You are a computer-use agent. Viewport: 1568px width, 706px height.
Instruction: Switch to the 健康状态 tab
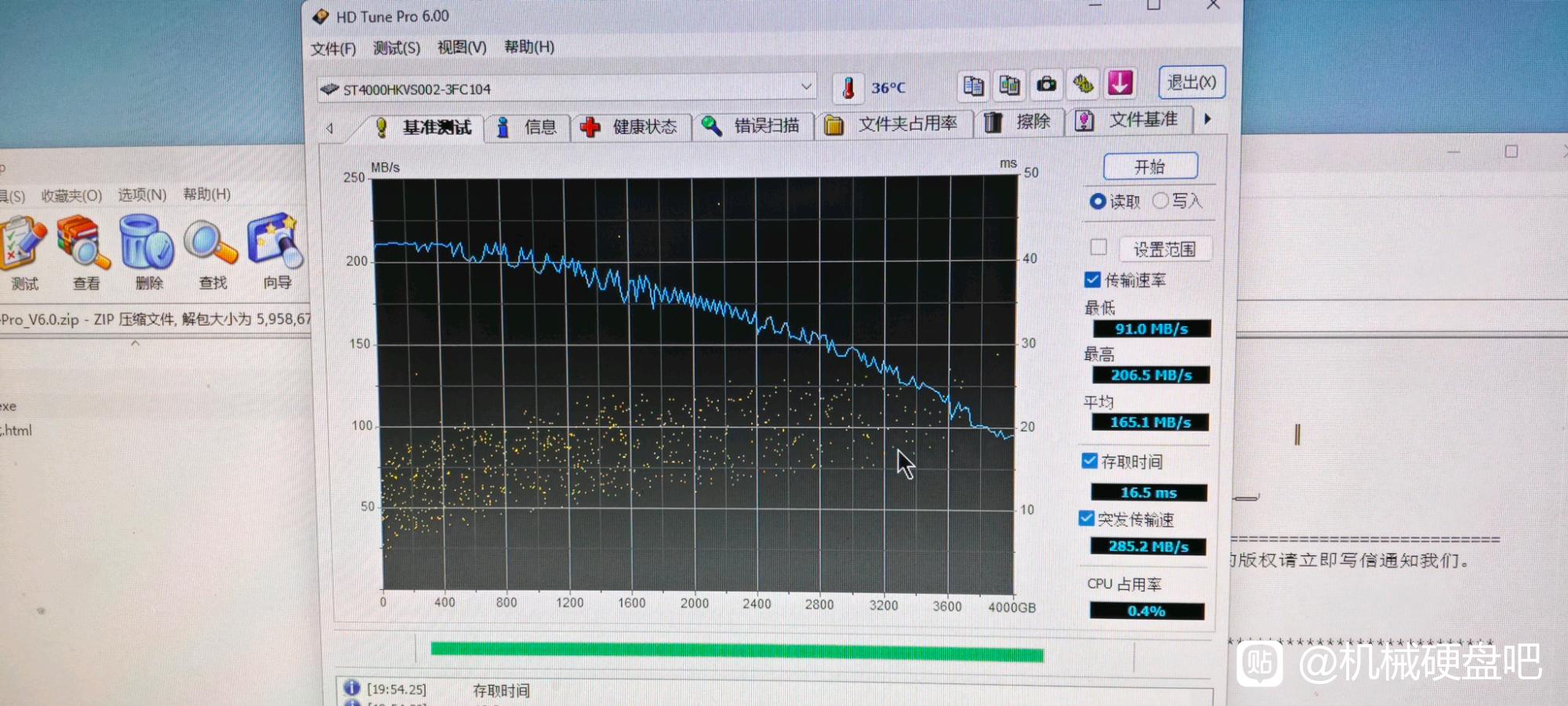(x=631, y=126)
